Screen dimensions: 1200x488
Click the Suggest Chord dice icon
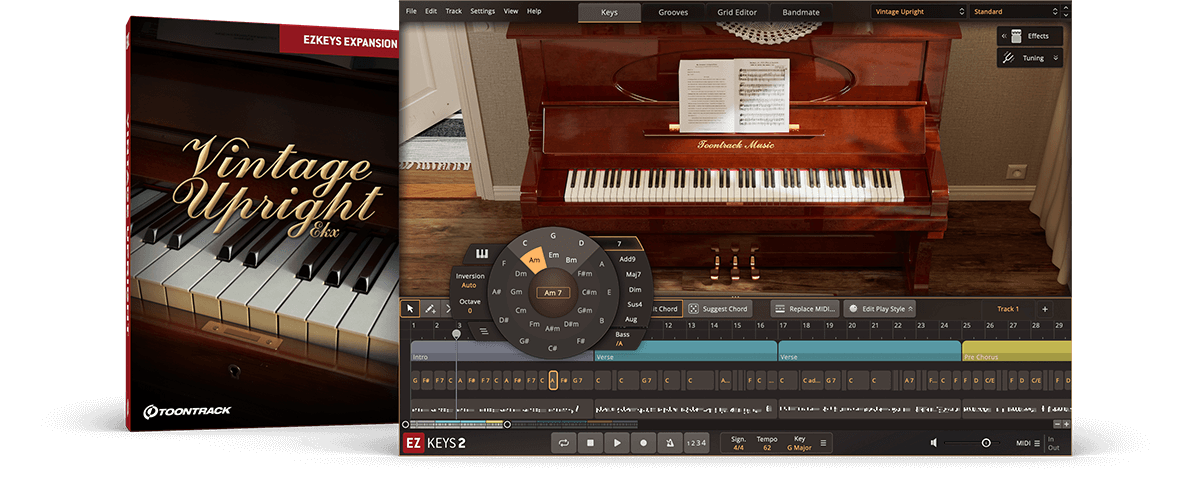(x=693, y=309)
